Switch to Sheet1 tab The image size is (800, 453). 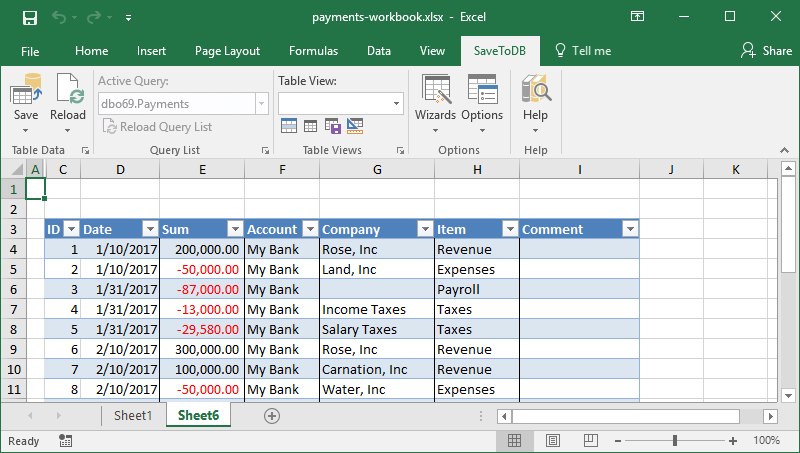click(x=133, y=416)
